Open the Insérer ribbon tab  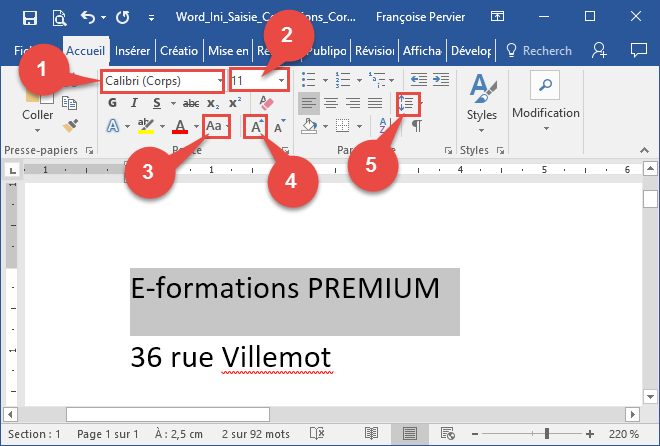[x=133, y=50]
